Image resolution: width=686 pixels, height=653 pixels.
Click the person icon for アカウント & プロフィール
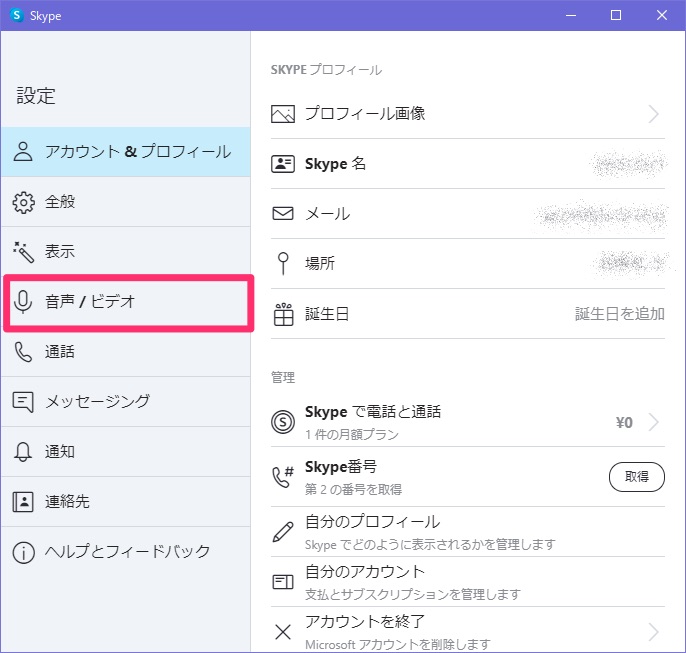23,152
